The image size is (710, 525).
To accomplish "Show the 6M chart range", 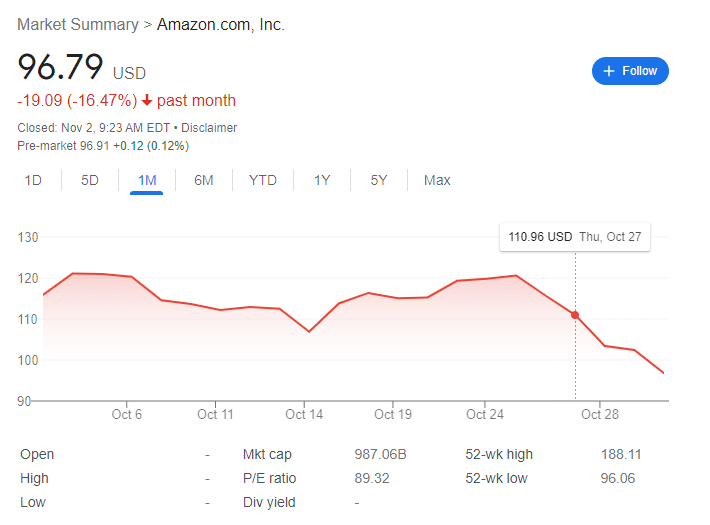I will [204, 180].
